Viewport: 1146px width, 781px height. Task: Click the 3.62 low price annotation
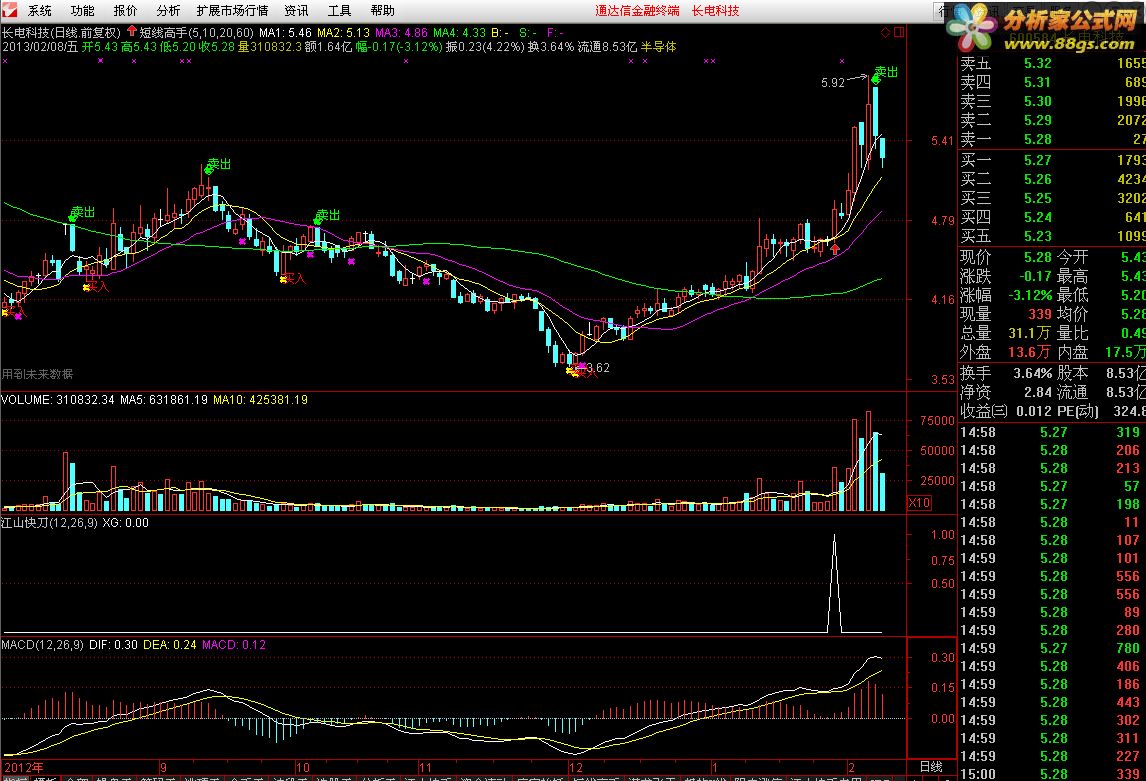(598, 368)
